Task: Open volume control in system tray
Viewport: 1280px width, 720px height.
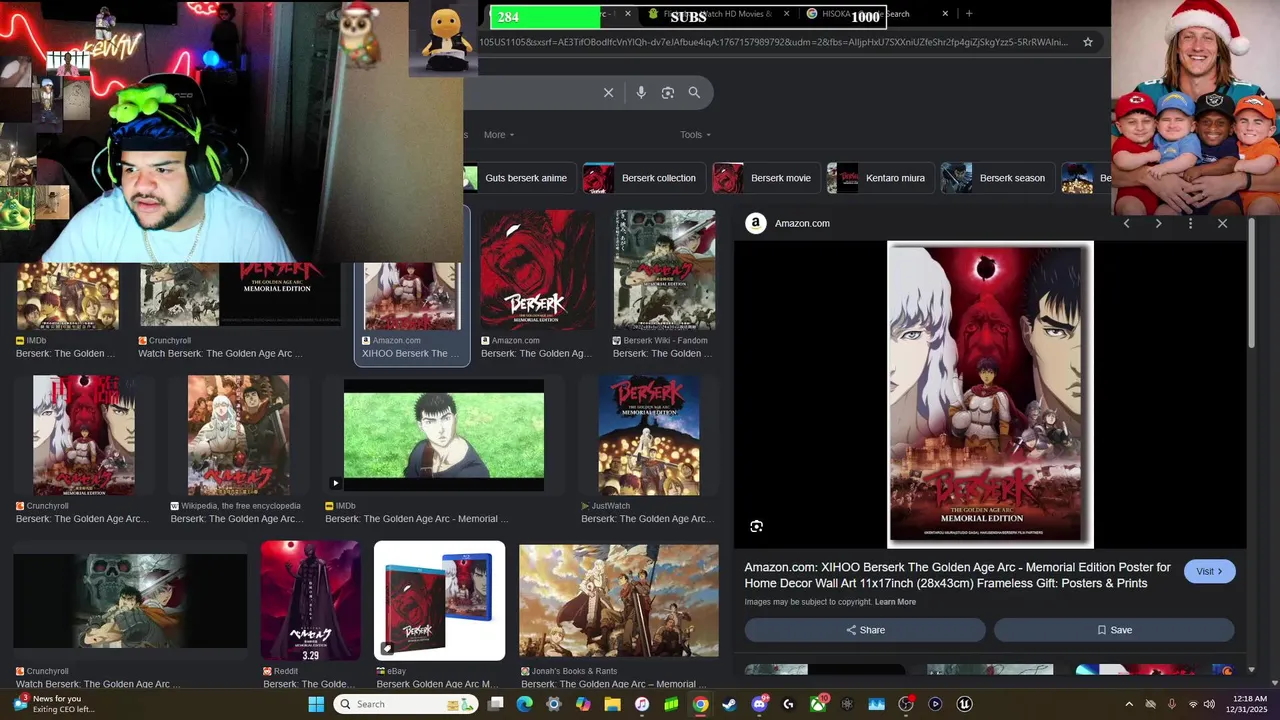Action: [x=1210, y=704]
